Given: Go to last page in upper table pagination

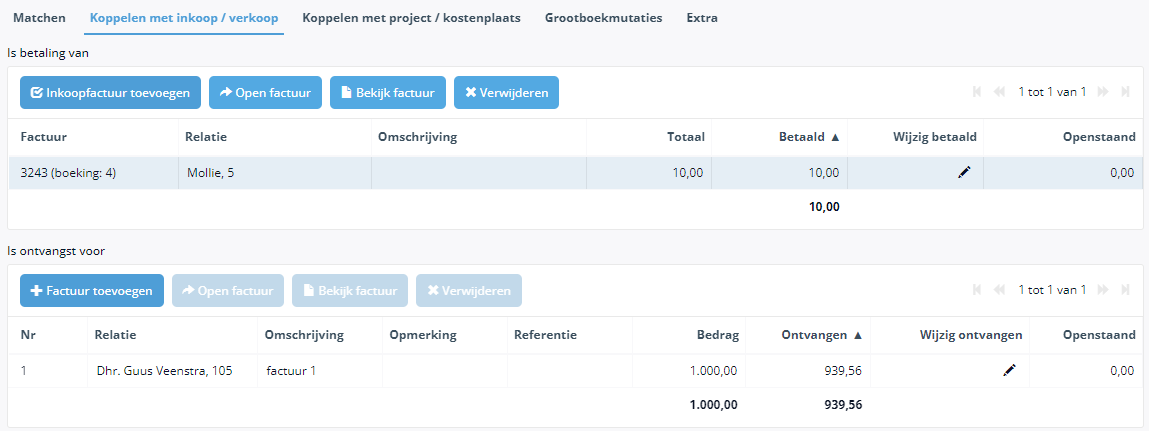Looking at the screenshot, I should coord(1126,92).
